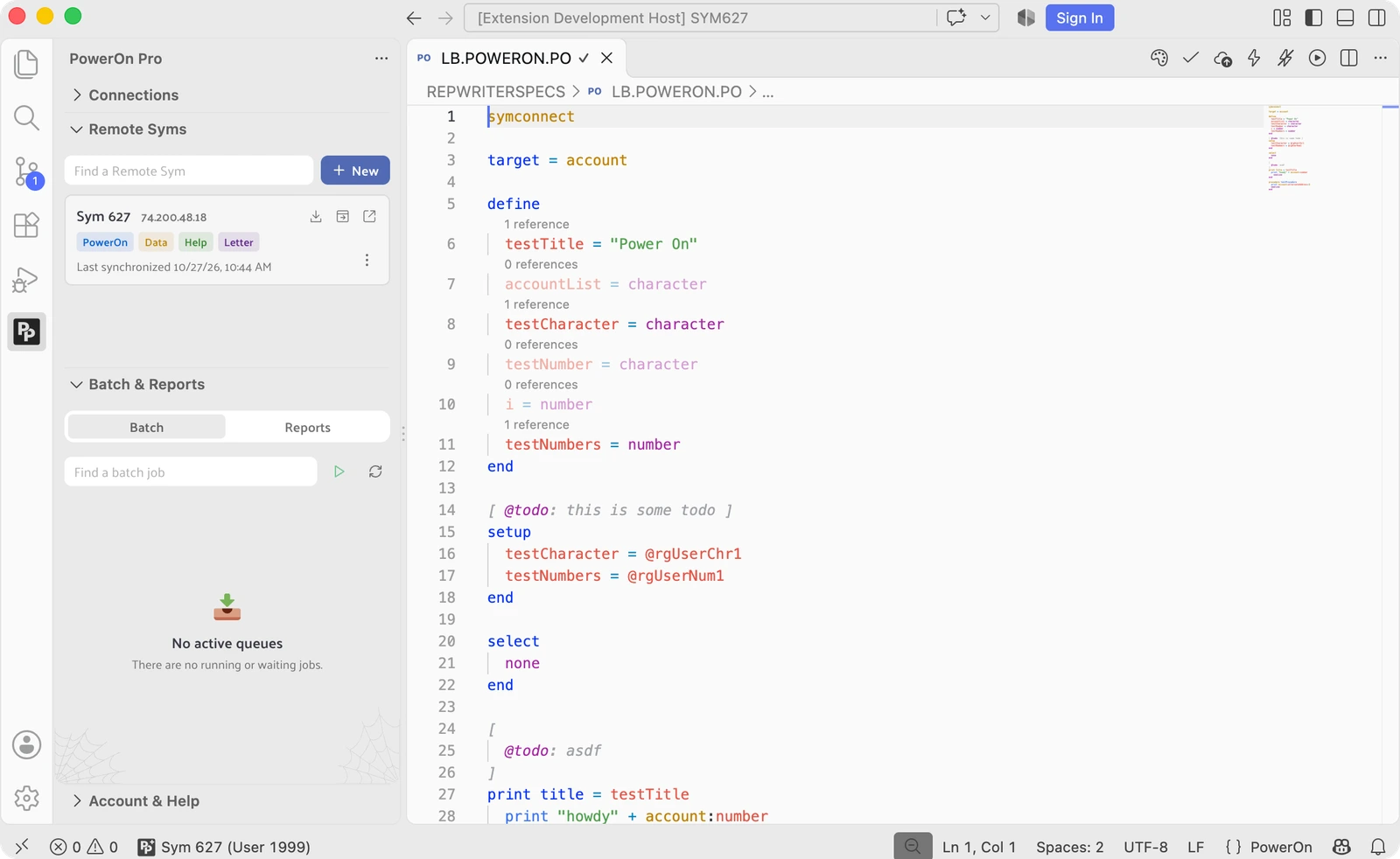
Task: Split the editor to the right
Action: tap(1349, 58)
